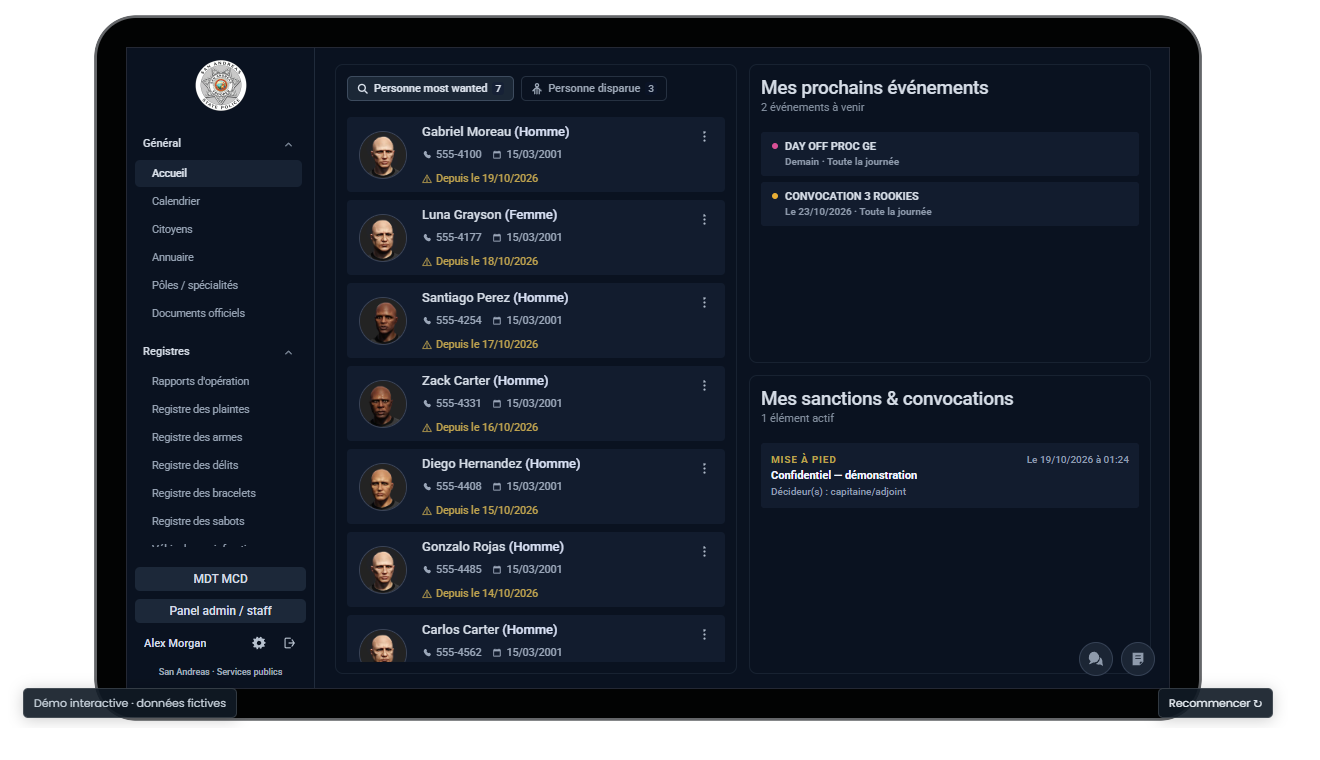Open Pôles / spécialités page

[x=218, y=285]
